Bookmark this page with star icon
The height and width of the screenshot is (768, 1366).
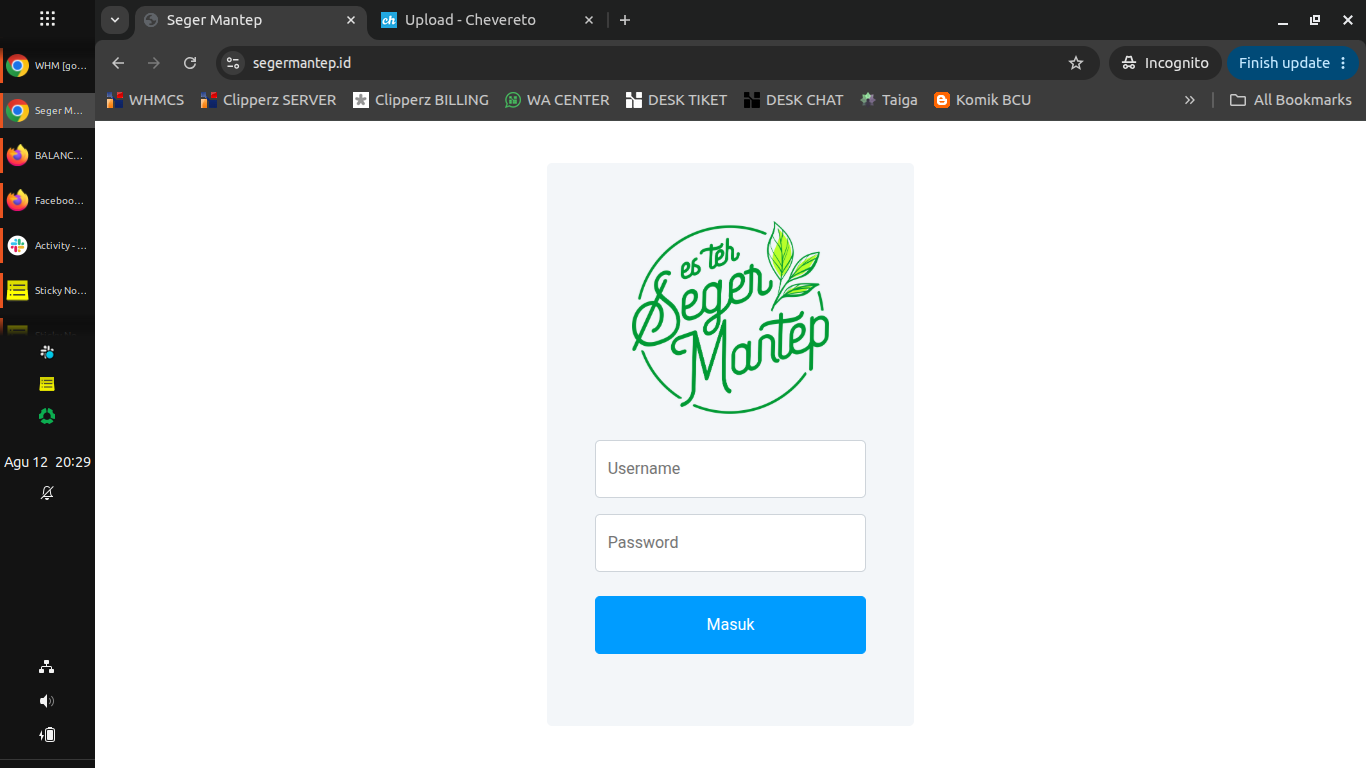(x=1076, y=63)
